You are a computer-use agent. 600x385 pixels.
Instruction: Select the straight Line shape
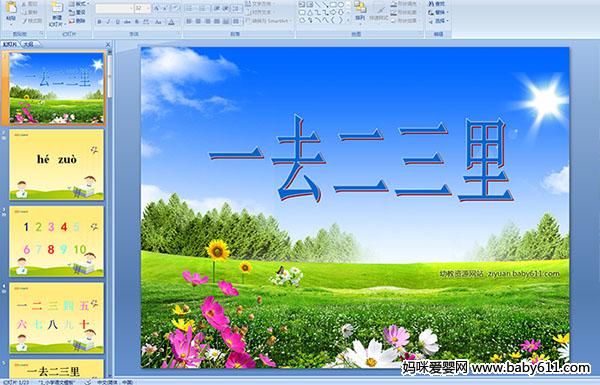[318, 4]
